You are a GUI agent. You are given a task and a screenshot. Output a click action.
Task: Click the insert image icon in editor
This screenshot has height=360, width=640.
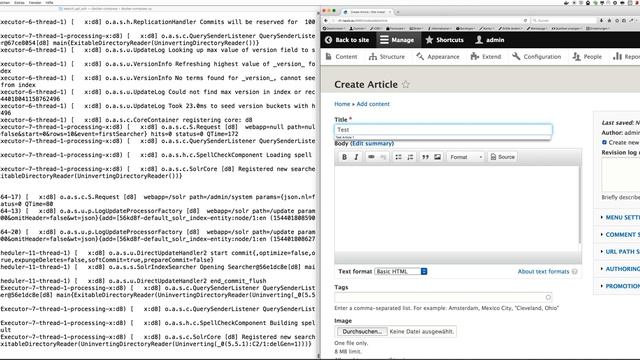(x=437, y=157)
